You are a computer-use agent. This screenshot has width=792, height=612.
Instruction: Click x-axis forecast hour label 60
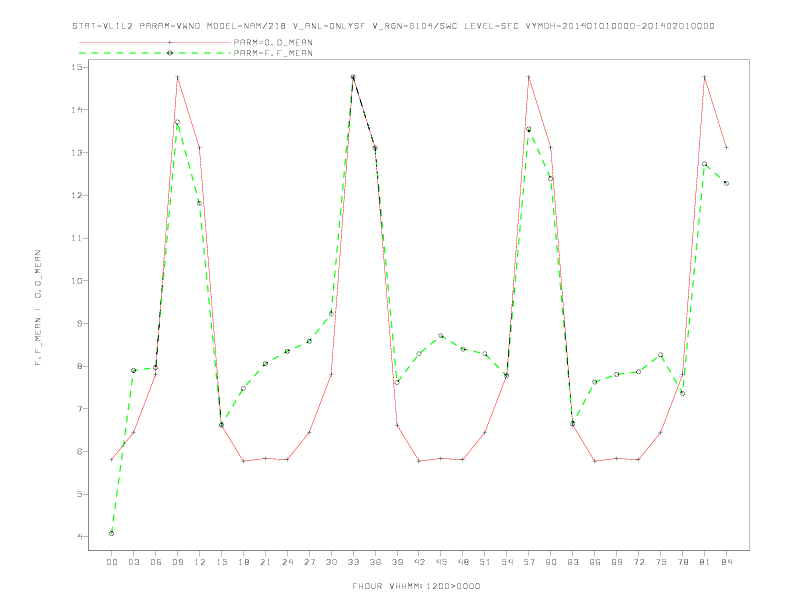pos(551,562)
